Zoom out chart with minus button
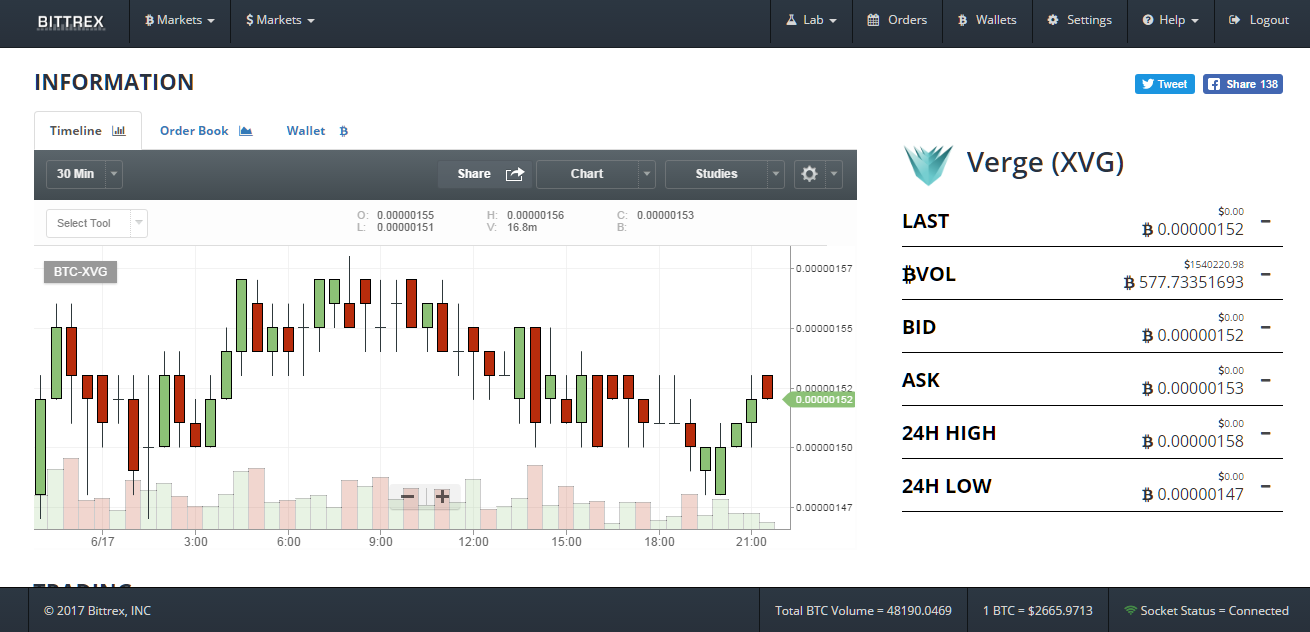 point(408,496)
